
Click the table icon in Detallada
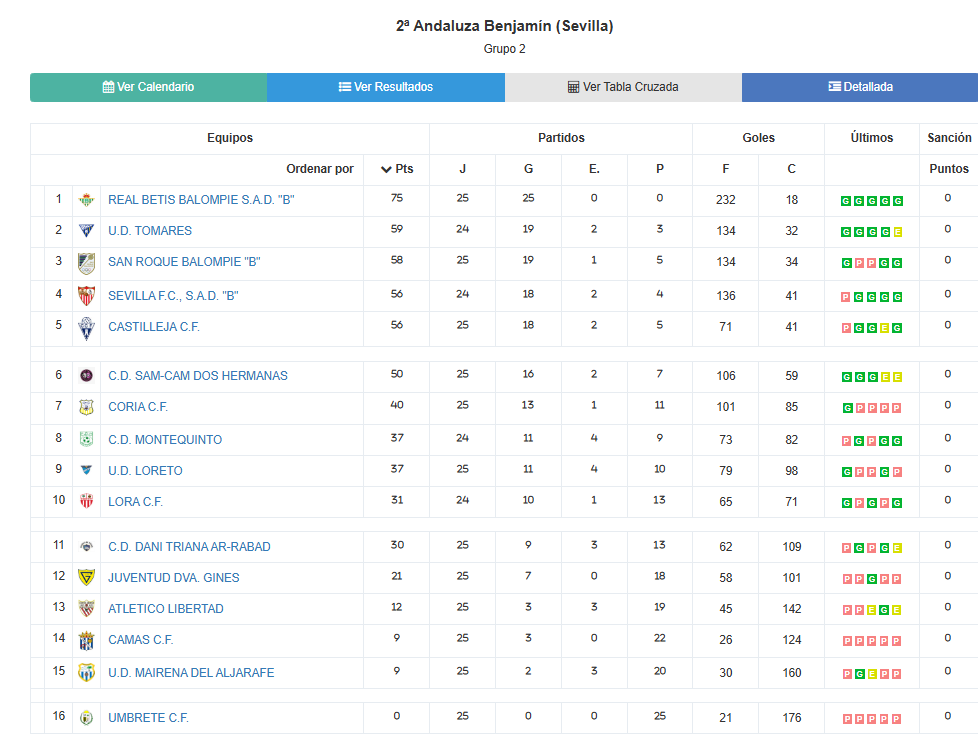pyautogui.click(x=835, y=86)
